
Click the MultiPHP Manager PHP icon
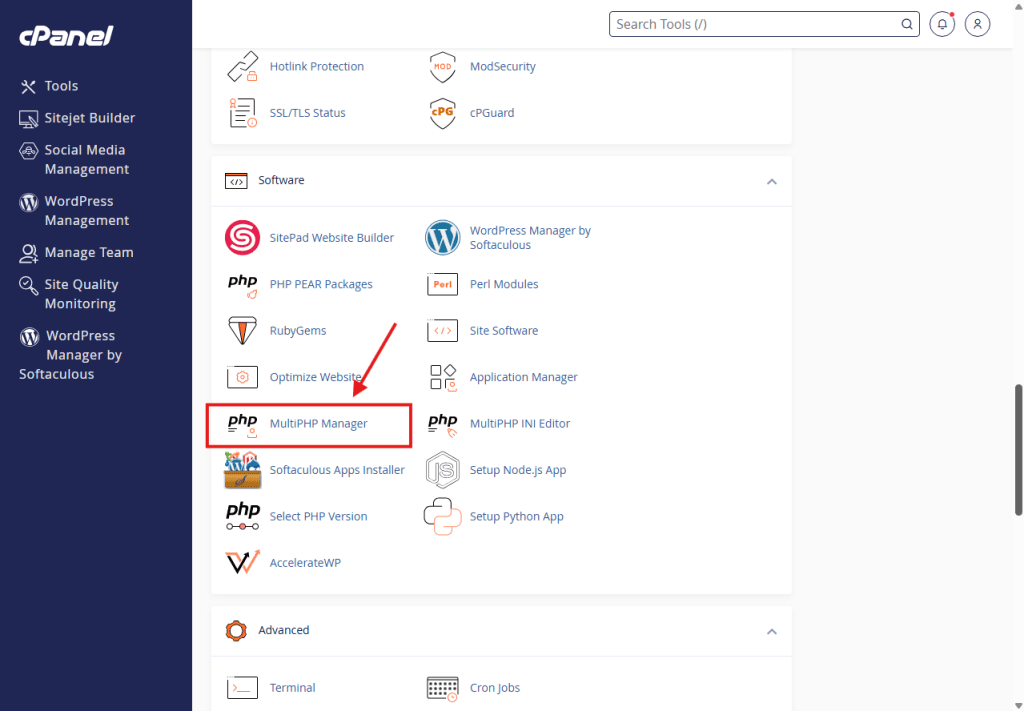click(242, 424)
